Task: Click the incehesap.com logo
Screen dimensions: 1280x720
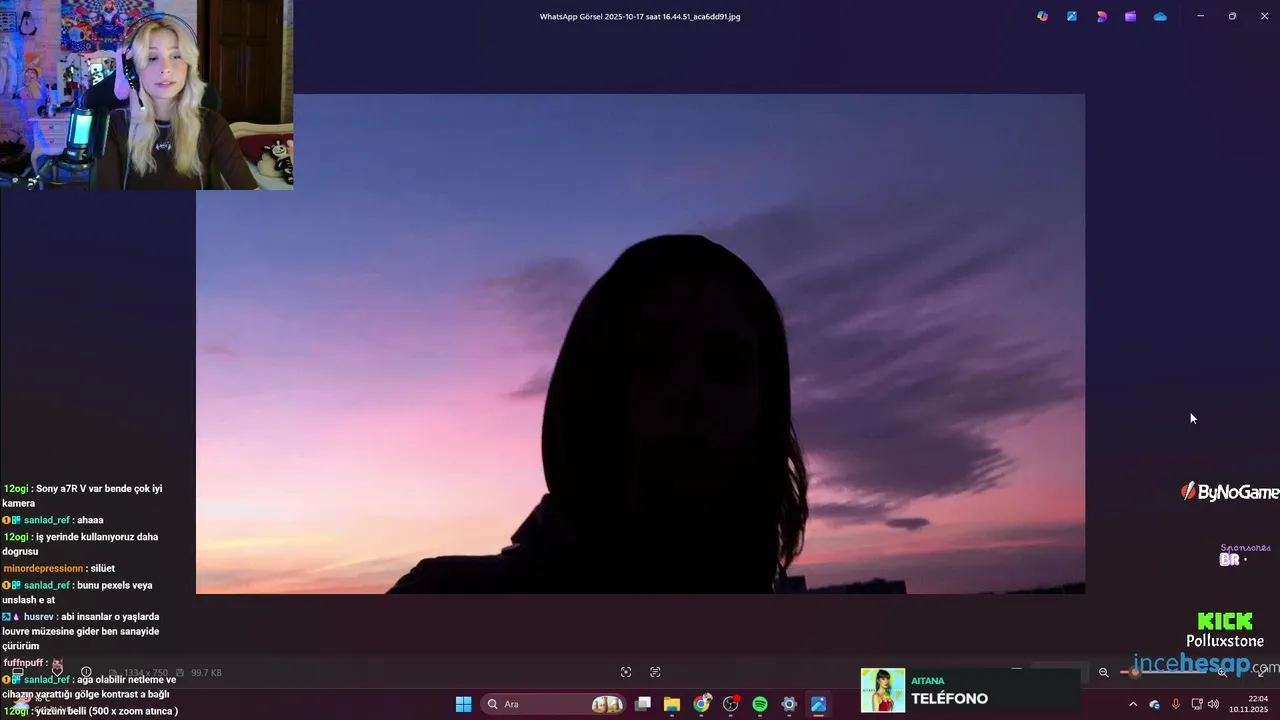Action: 1206,664
